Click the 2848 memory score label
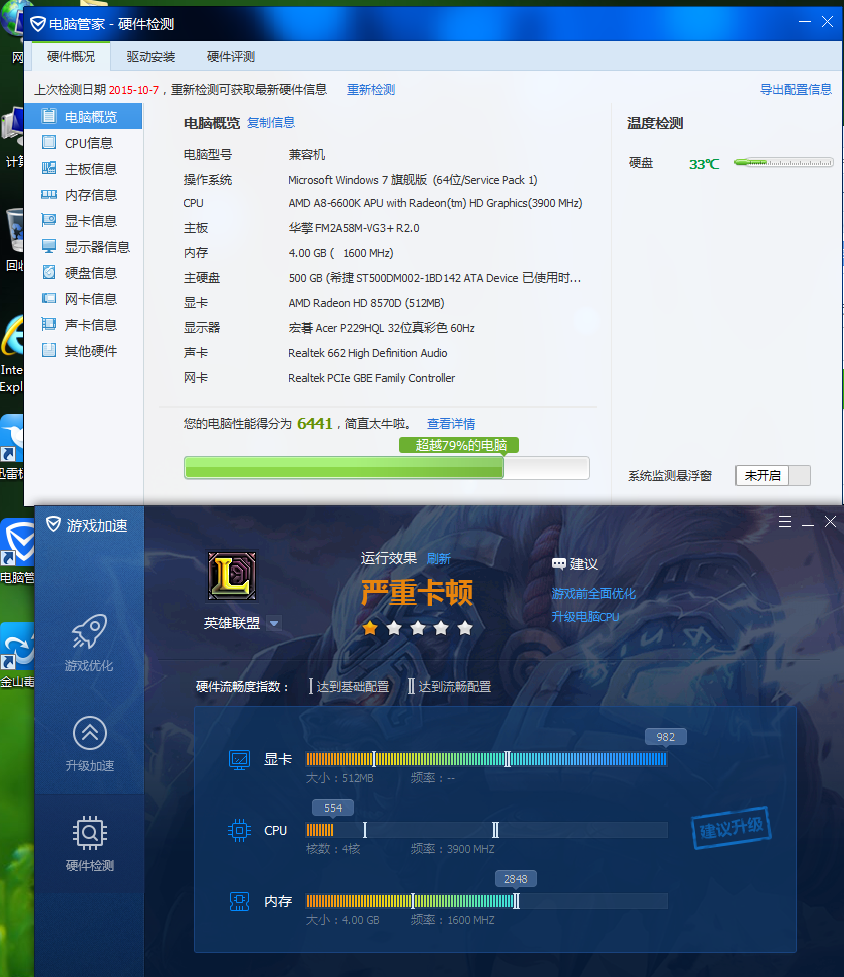The height and width of the screenshot is (977, 844). tap(515, 879)
